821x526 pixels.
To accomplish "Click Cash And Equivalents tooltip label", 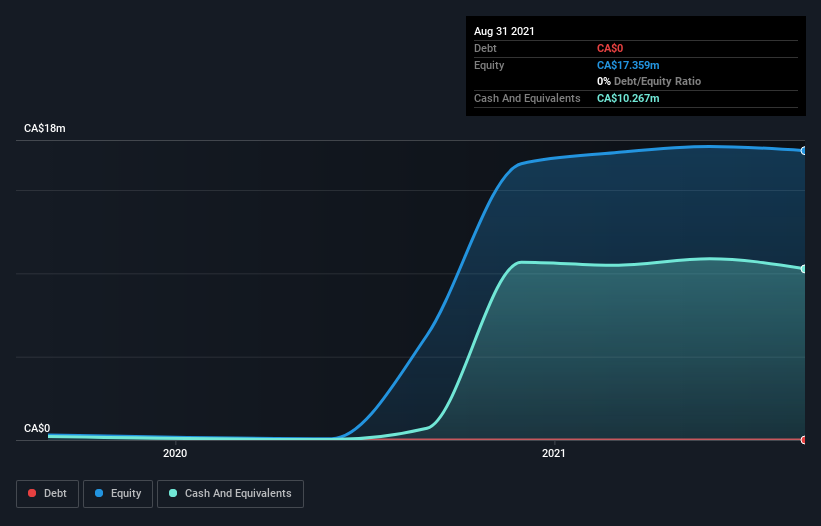I will tap(527, 98).
